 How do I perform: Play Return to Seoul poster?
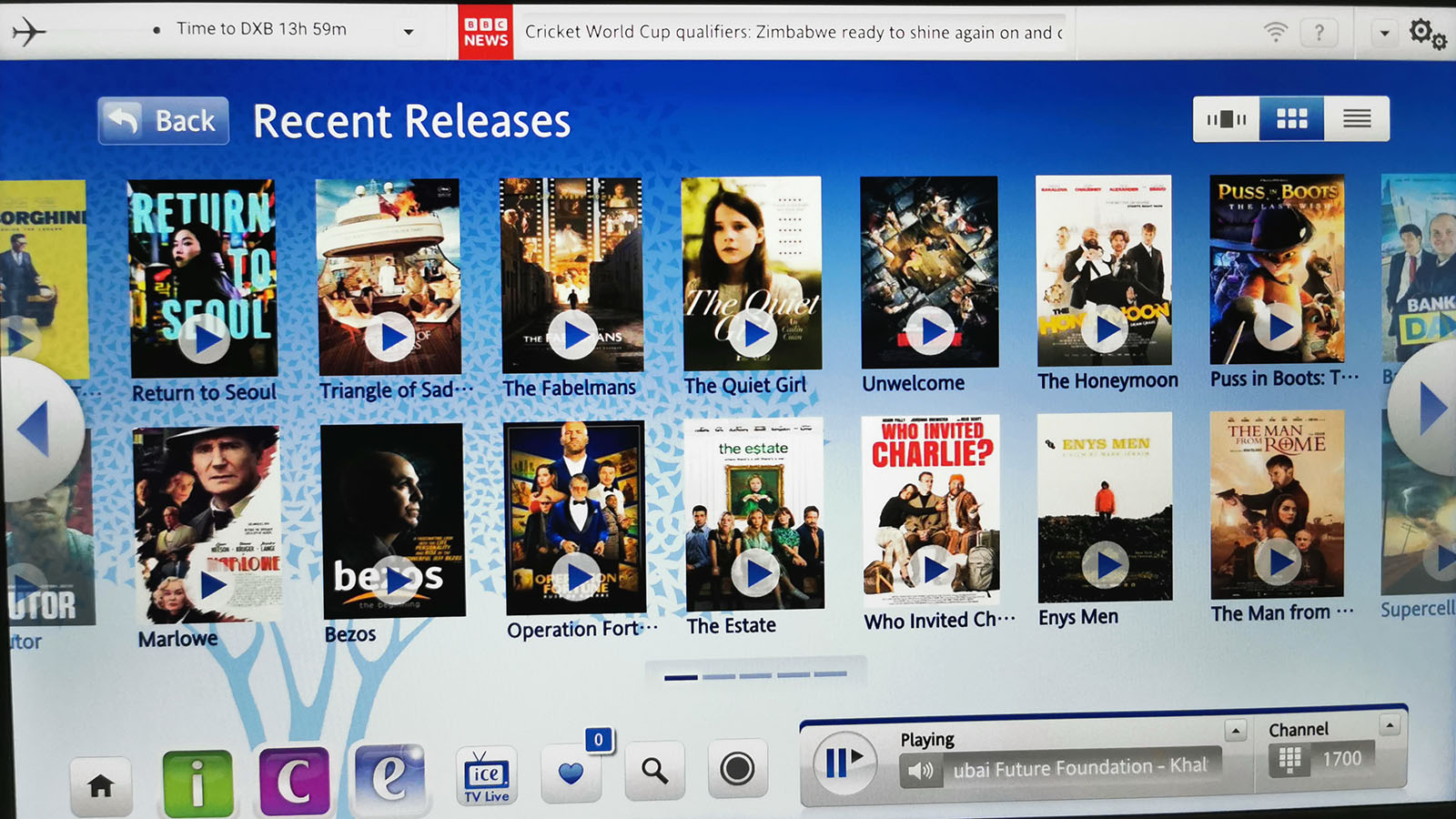pos(202,278)
